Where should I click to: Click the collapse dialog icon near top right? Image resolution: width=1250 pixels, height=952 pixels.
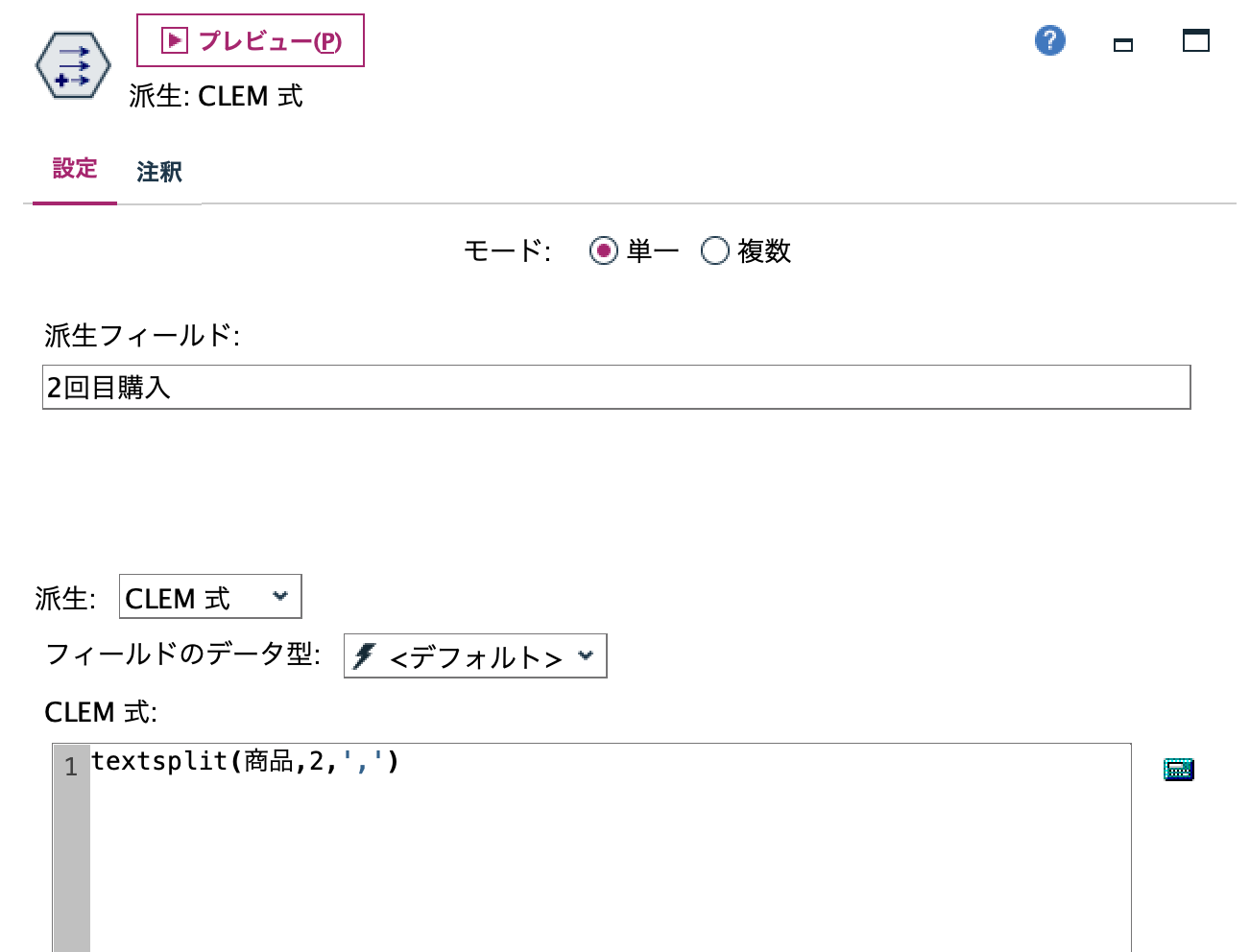tap(1121, 44)
